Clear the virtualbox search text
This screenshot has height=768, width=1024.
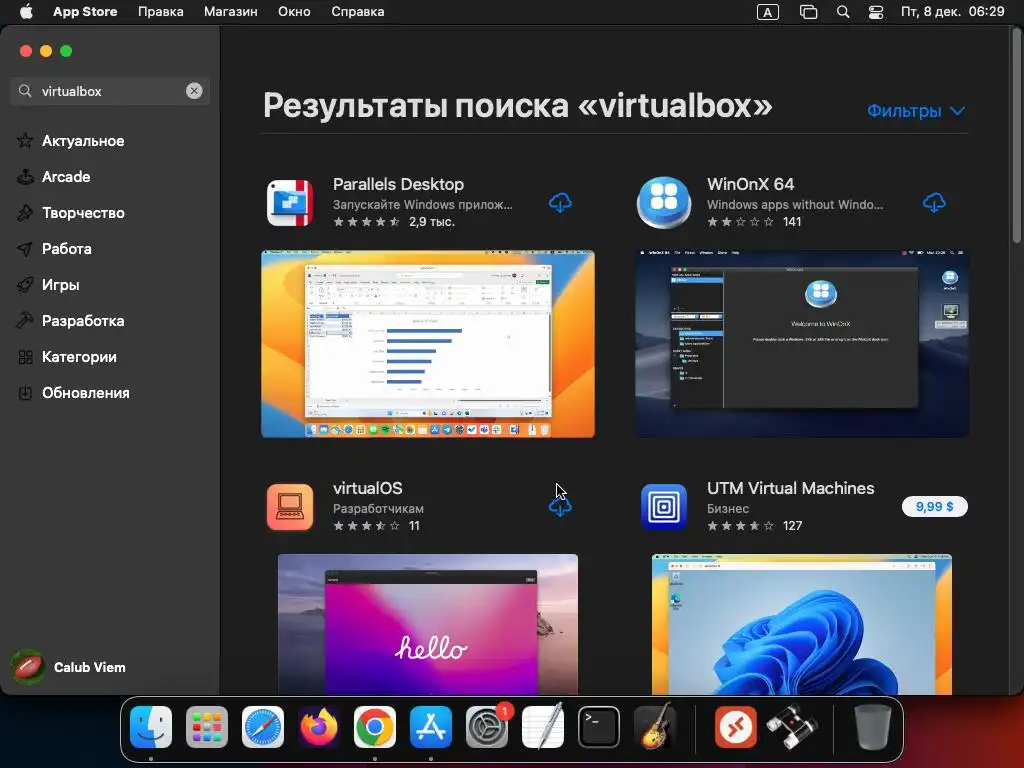194,91
